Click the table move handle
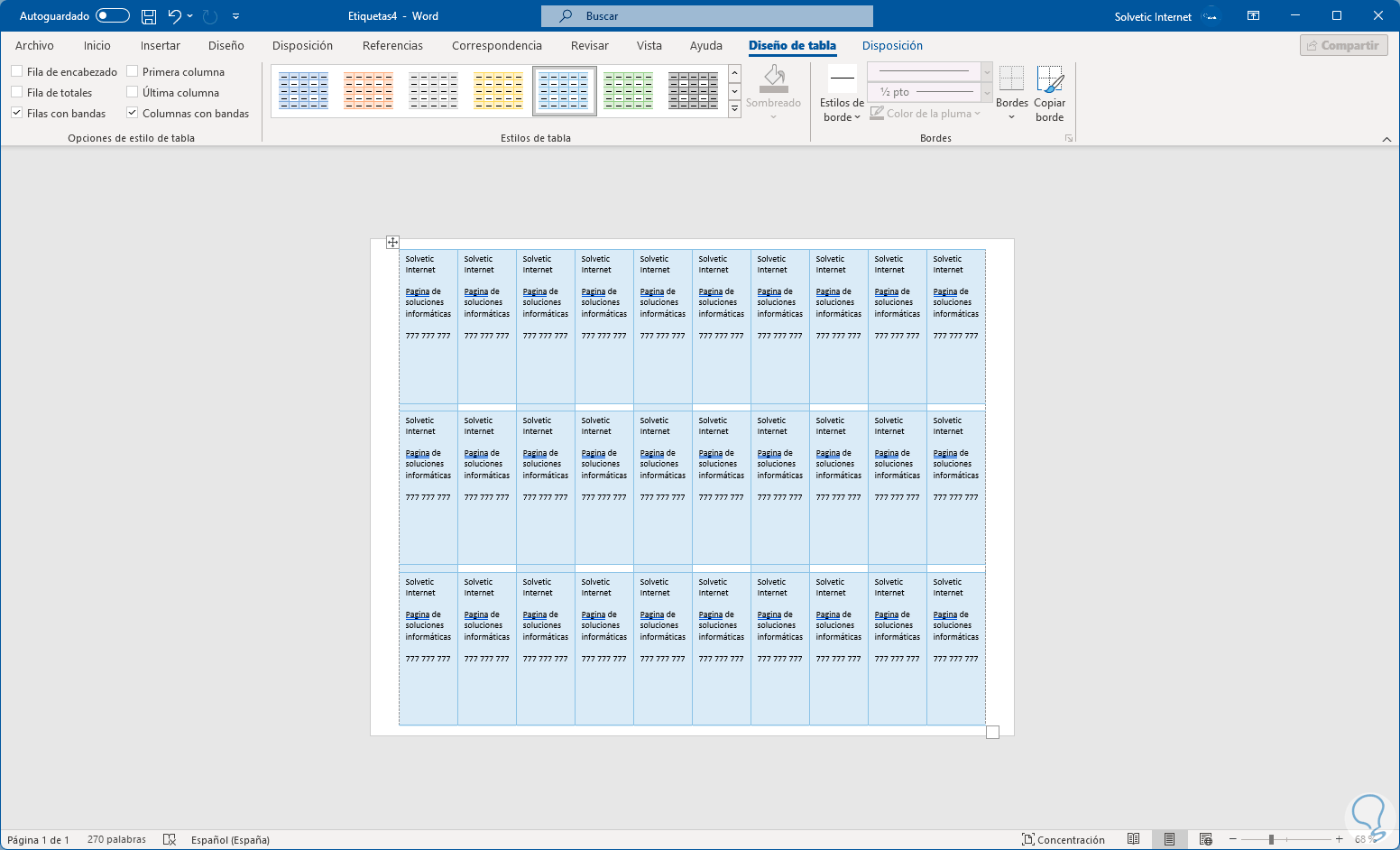The image size is (1400, 850). [392, 242]
